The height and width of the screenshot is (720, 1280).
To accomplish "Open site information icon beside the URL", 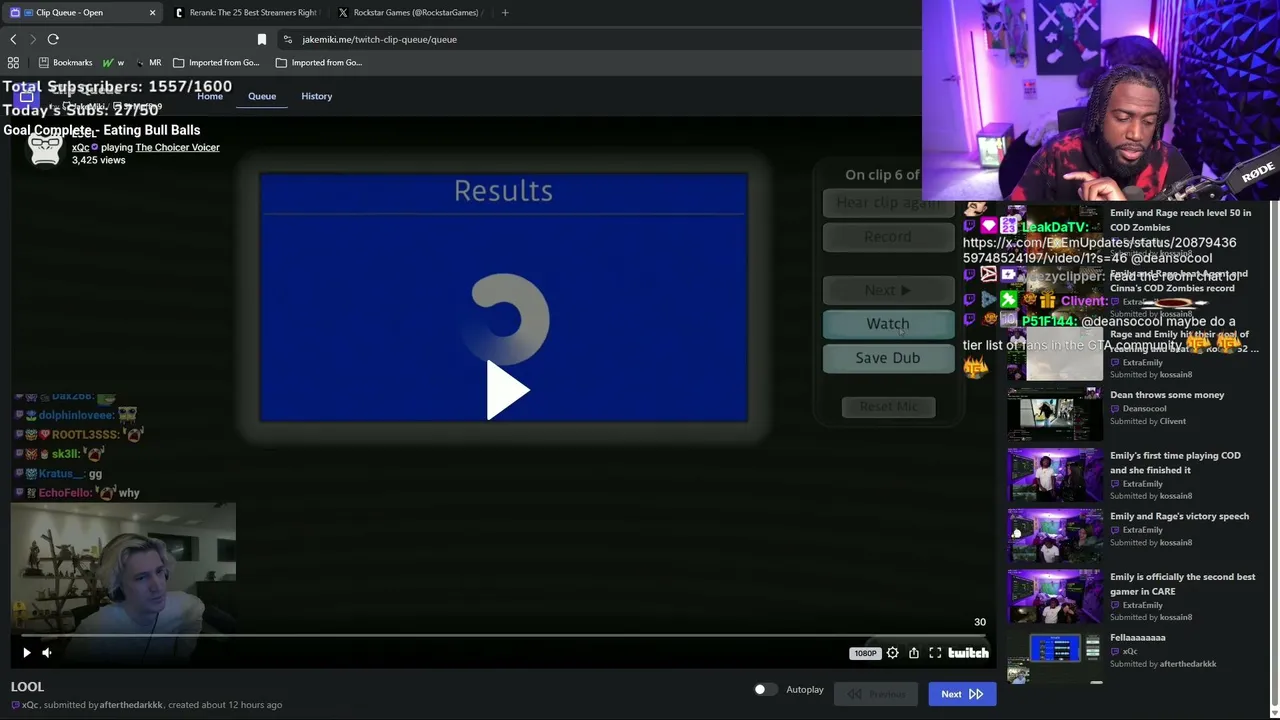I will coord(288,39).
